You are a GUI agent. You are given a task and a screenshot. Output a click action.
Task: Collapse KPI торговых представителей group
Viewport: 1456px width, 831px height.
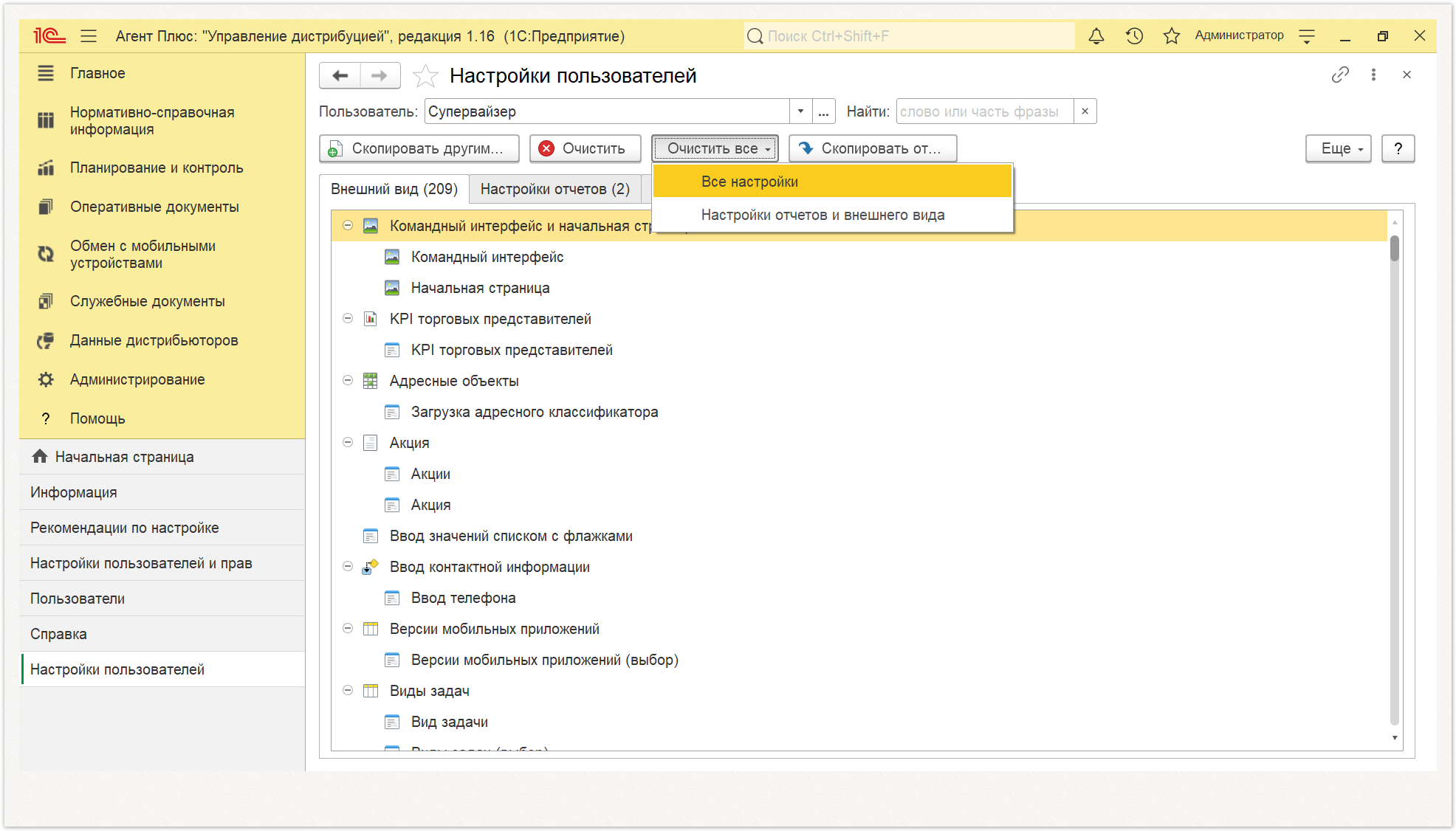pos(348,318)
